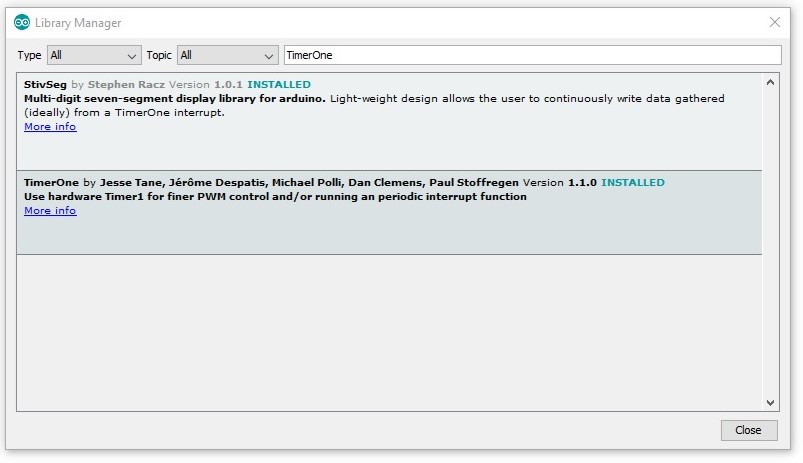Click StivSeg INSTALLED status label

point(279,85)
